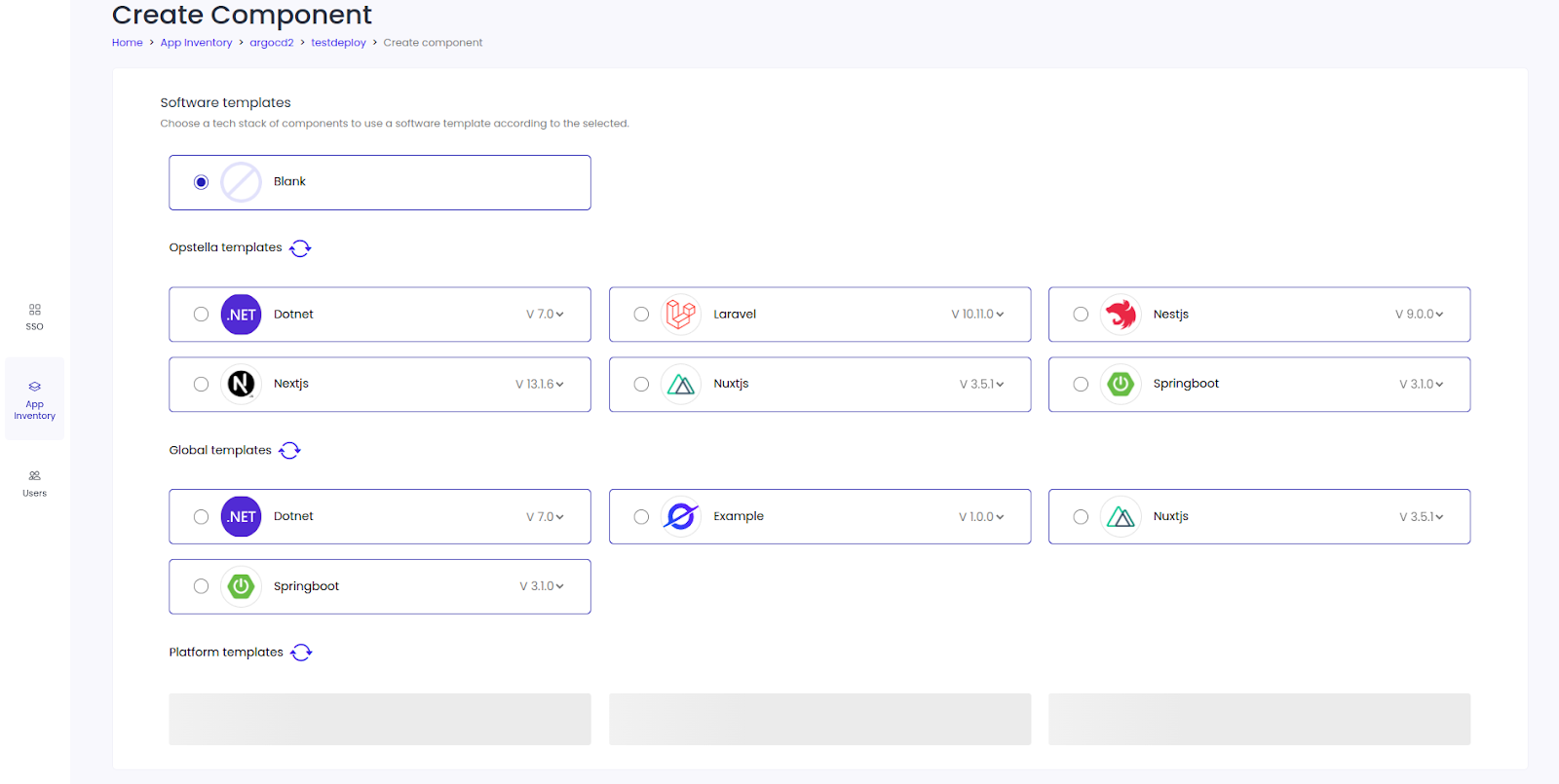Viewport: 1559px width, 784px height.
Task: Select the Example template radio button
Action: click(641, 517)
